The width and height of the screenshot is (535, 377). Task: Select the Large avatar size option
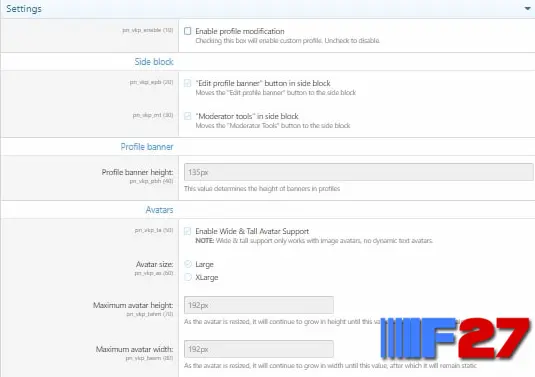(188, 264)
